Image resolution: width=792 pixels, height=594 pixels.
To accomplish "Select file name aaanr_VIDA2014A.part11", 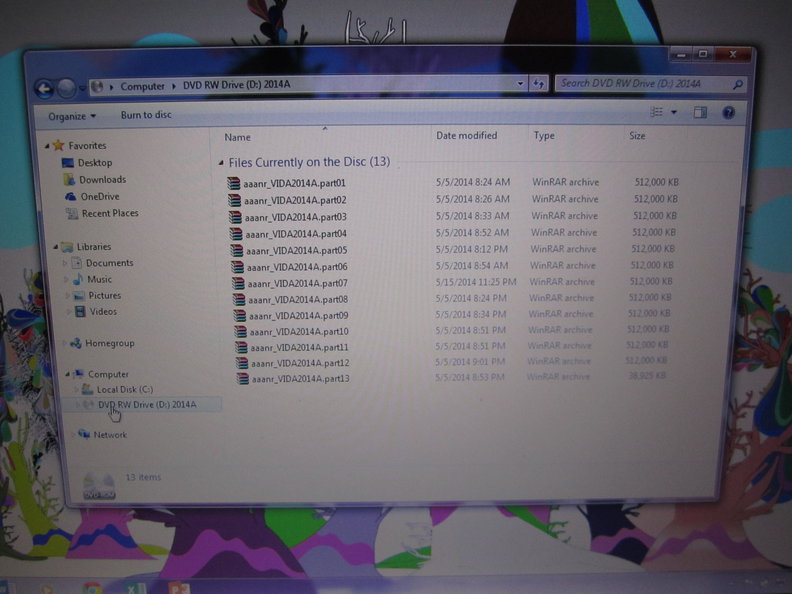I will [x=299, y=348].
